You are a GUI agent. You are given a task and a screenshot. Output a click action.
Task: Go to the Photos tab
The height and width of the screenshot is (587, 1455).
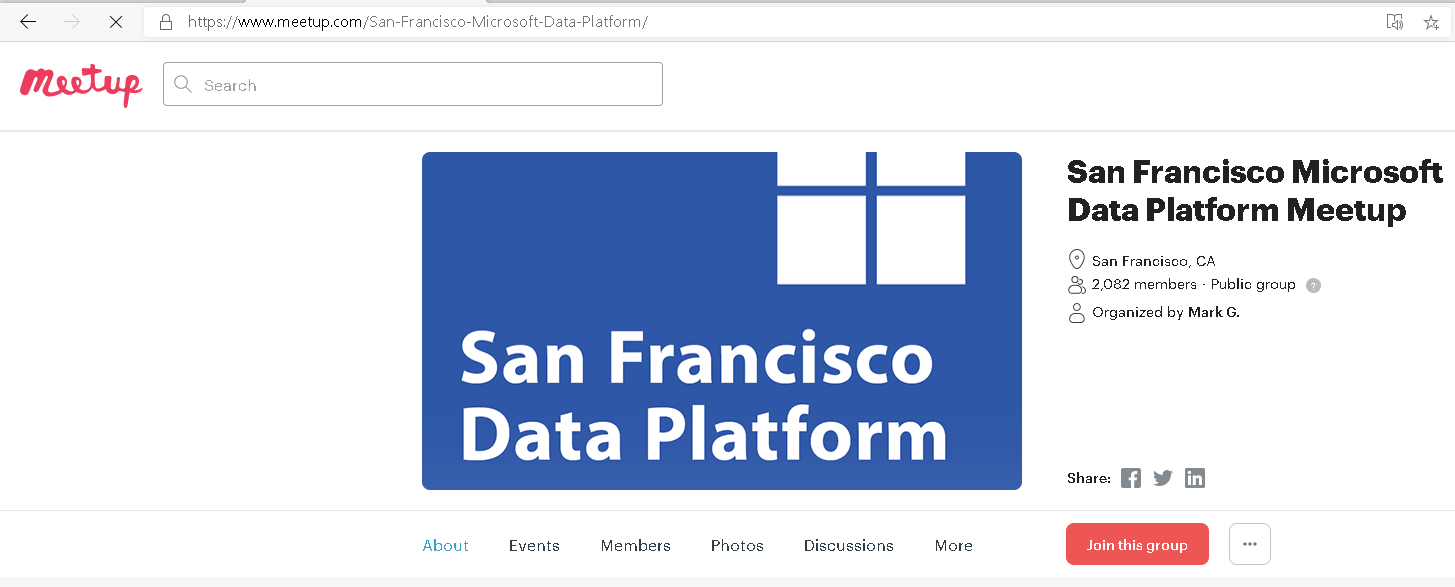click(x=737, y=546)
